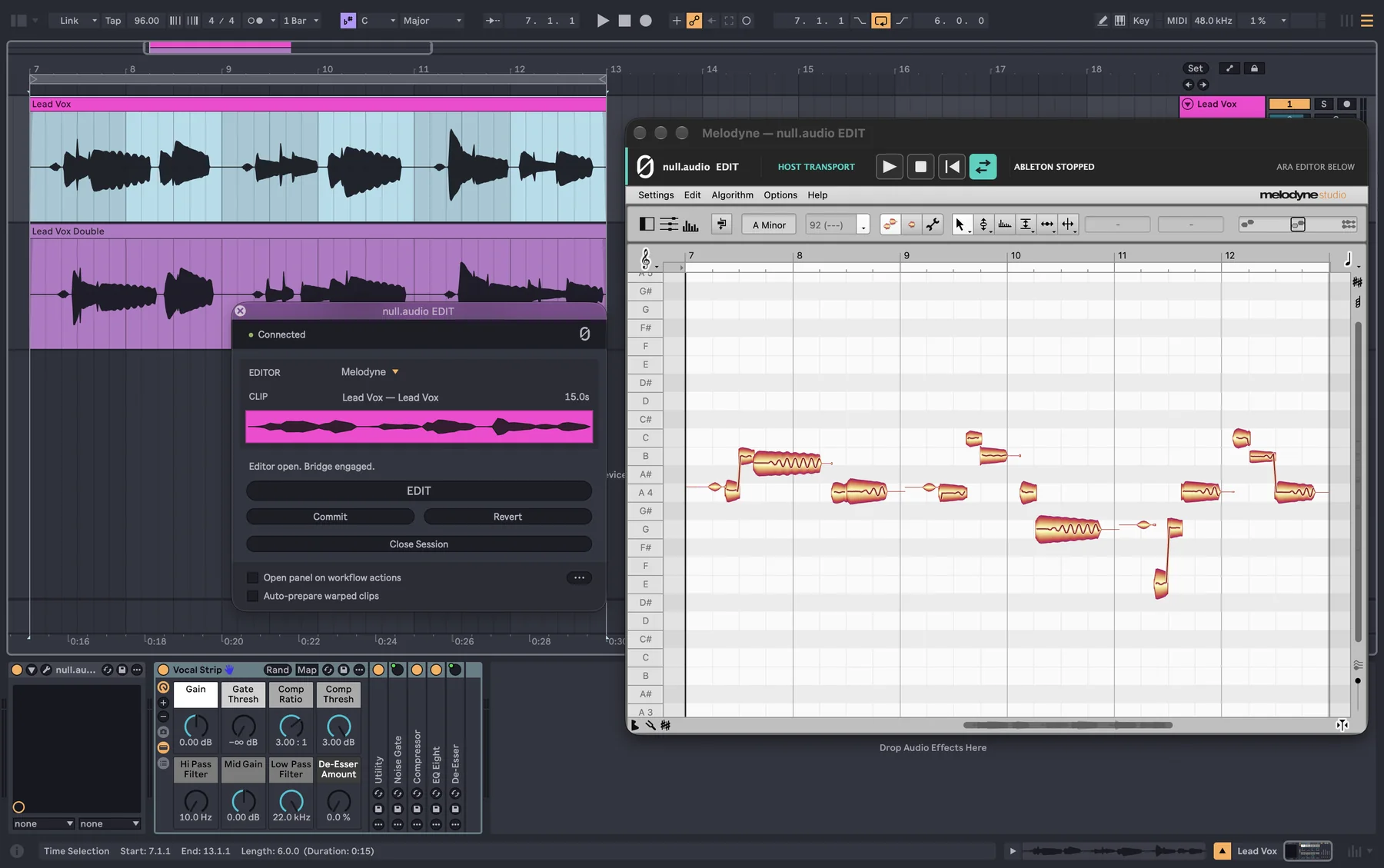The height and width of the screenshot is (868, 1384).
Task: Select Melodyne's pitch tool
Action: [983, 224]
